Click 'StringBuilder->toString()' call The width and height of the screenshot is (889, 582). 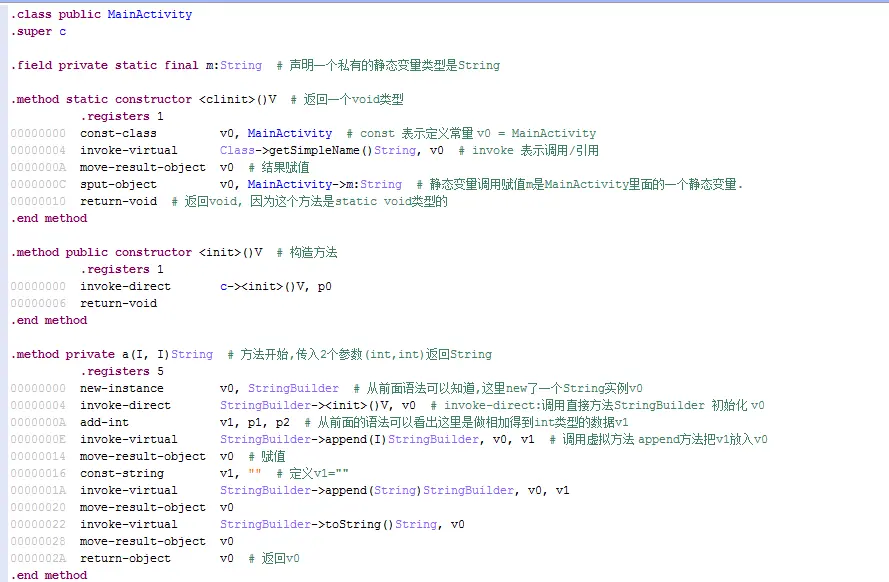click(x=307, y=524)
